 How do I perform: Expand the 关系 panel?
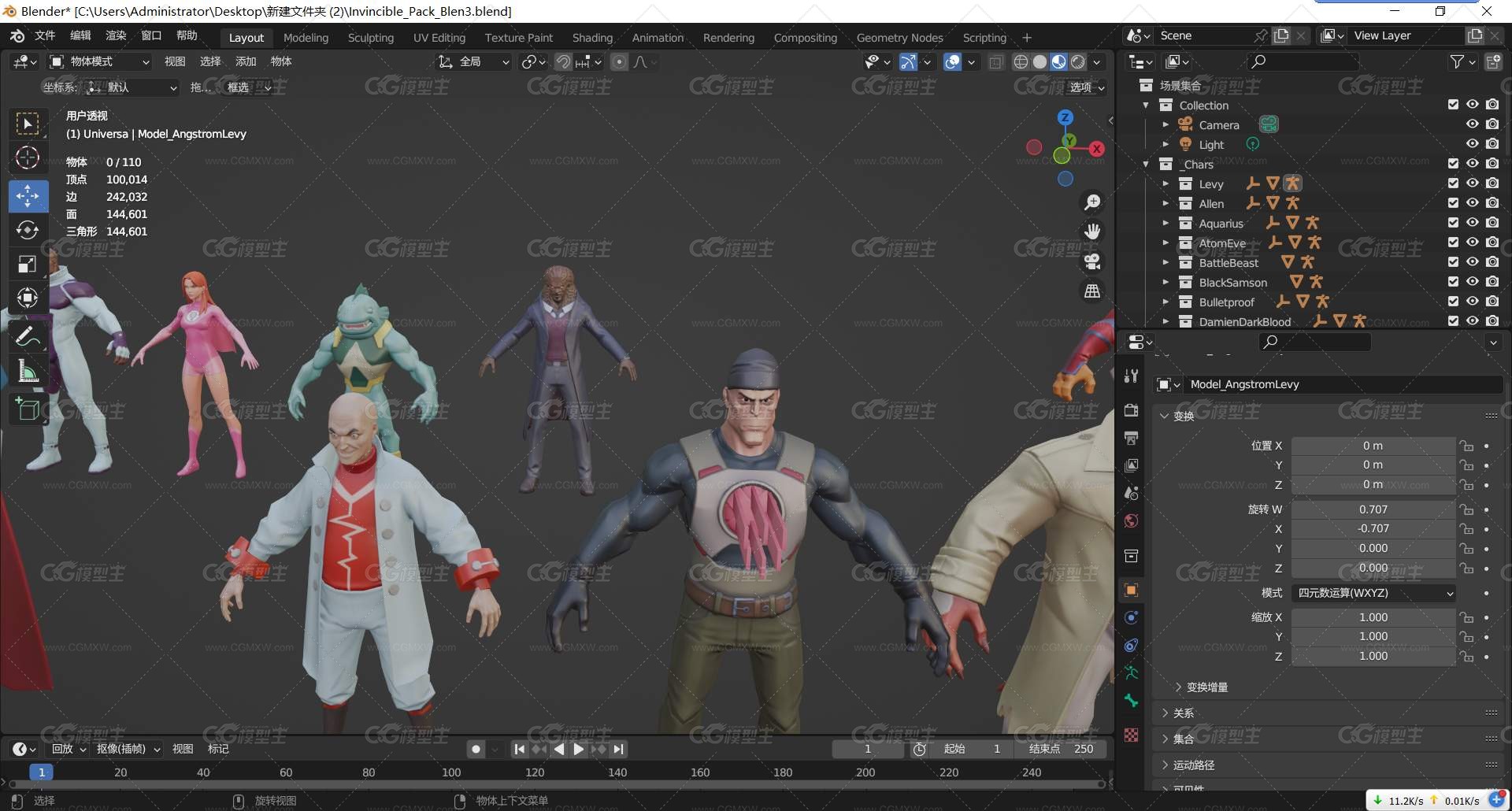coord(1177,713)
